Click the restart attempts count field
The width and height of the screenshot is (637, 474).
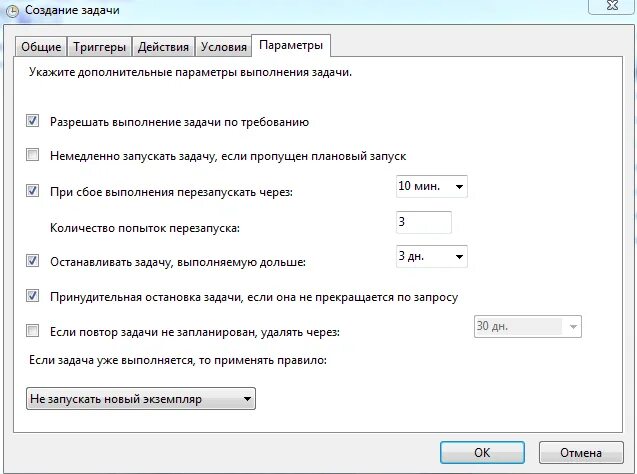pyautogui.click(x=423, y=222)
